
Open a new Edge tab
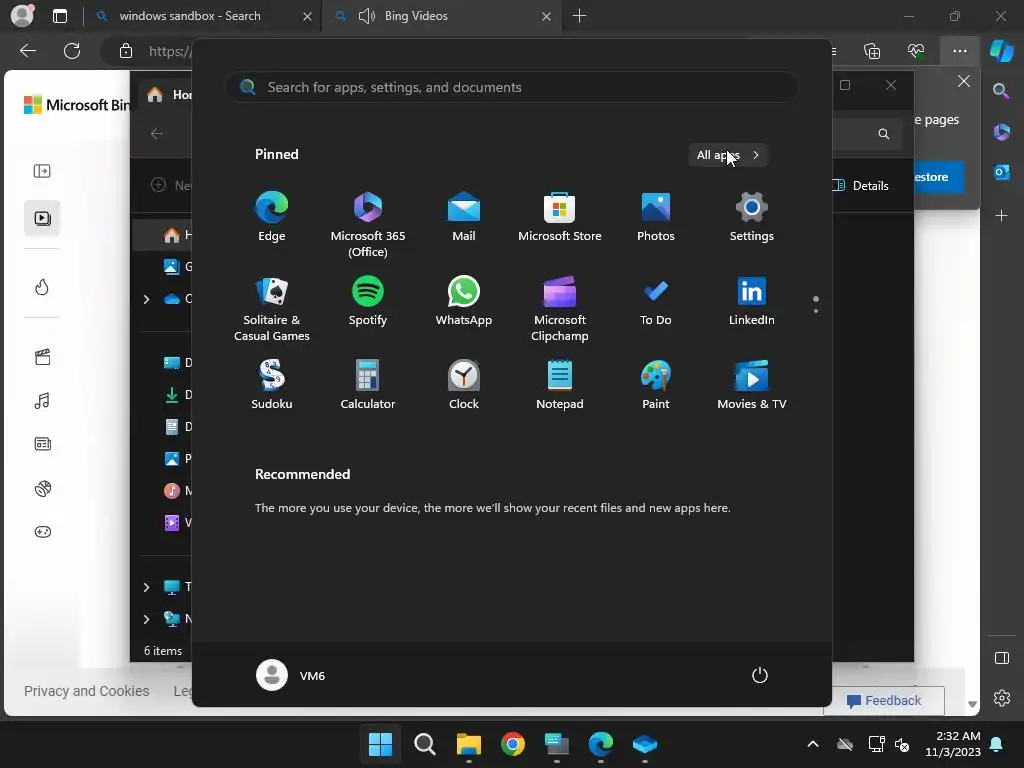(x=579, y=16)
